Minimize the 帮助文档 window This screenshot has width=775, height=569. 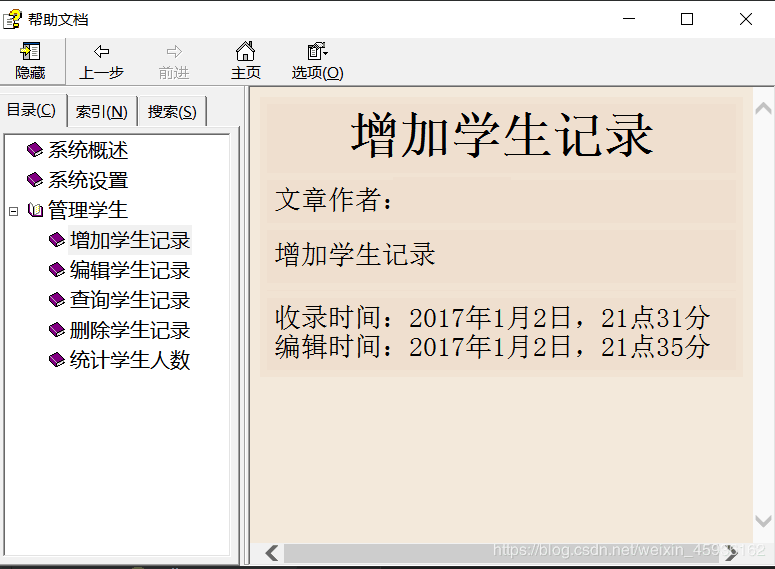(629, 19)
